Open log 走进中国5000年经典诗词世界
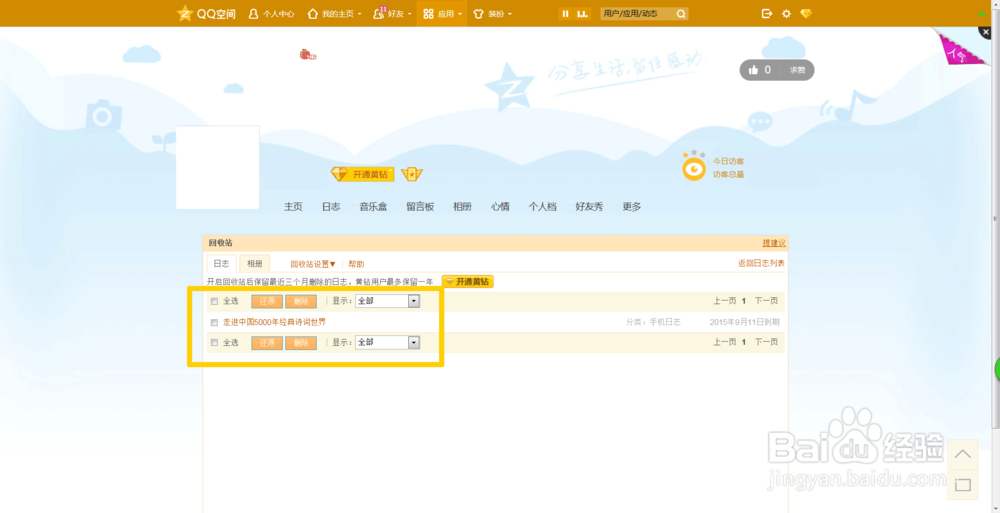 click(x=274, y=322)
